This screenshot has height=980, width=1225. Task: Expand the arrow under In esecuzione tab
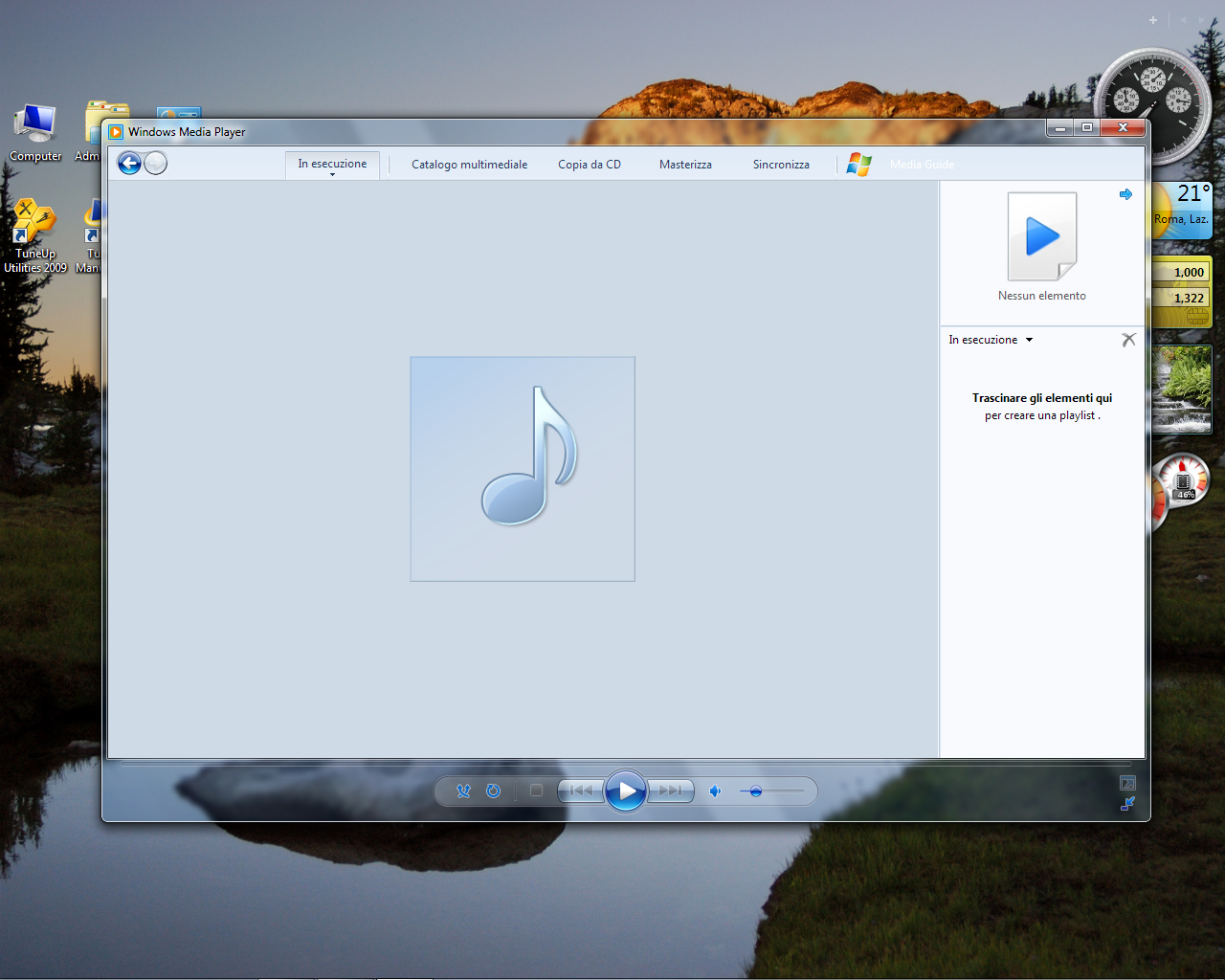click(332, 175)
